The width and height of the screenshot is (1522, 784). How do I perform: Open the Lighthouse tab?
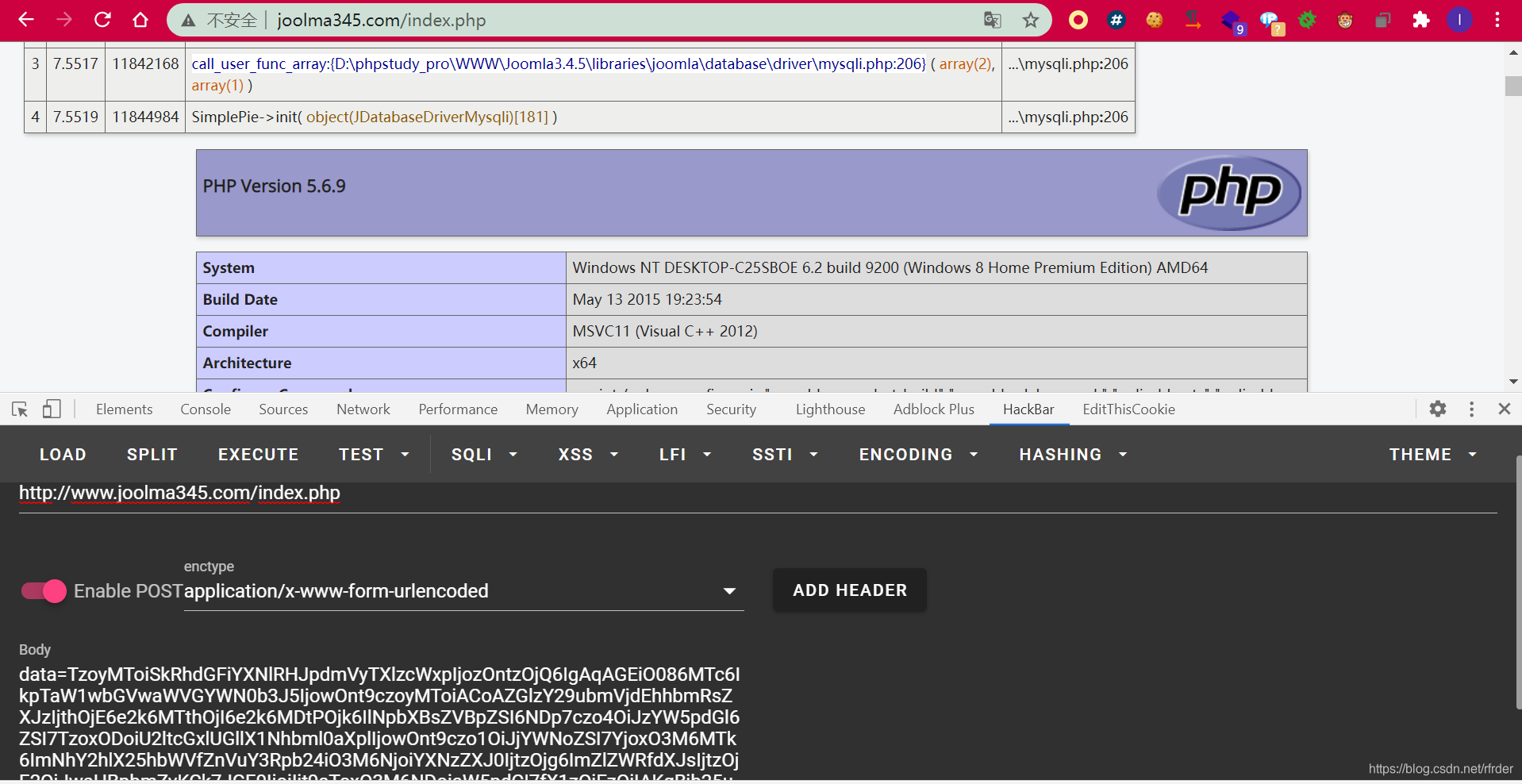830,409
